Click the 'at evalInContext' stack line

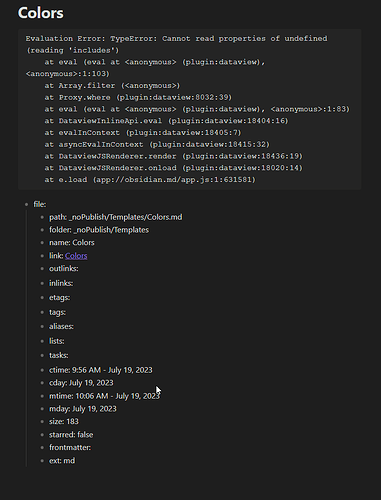tap(143, 132)
